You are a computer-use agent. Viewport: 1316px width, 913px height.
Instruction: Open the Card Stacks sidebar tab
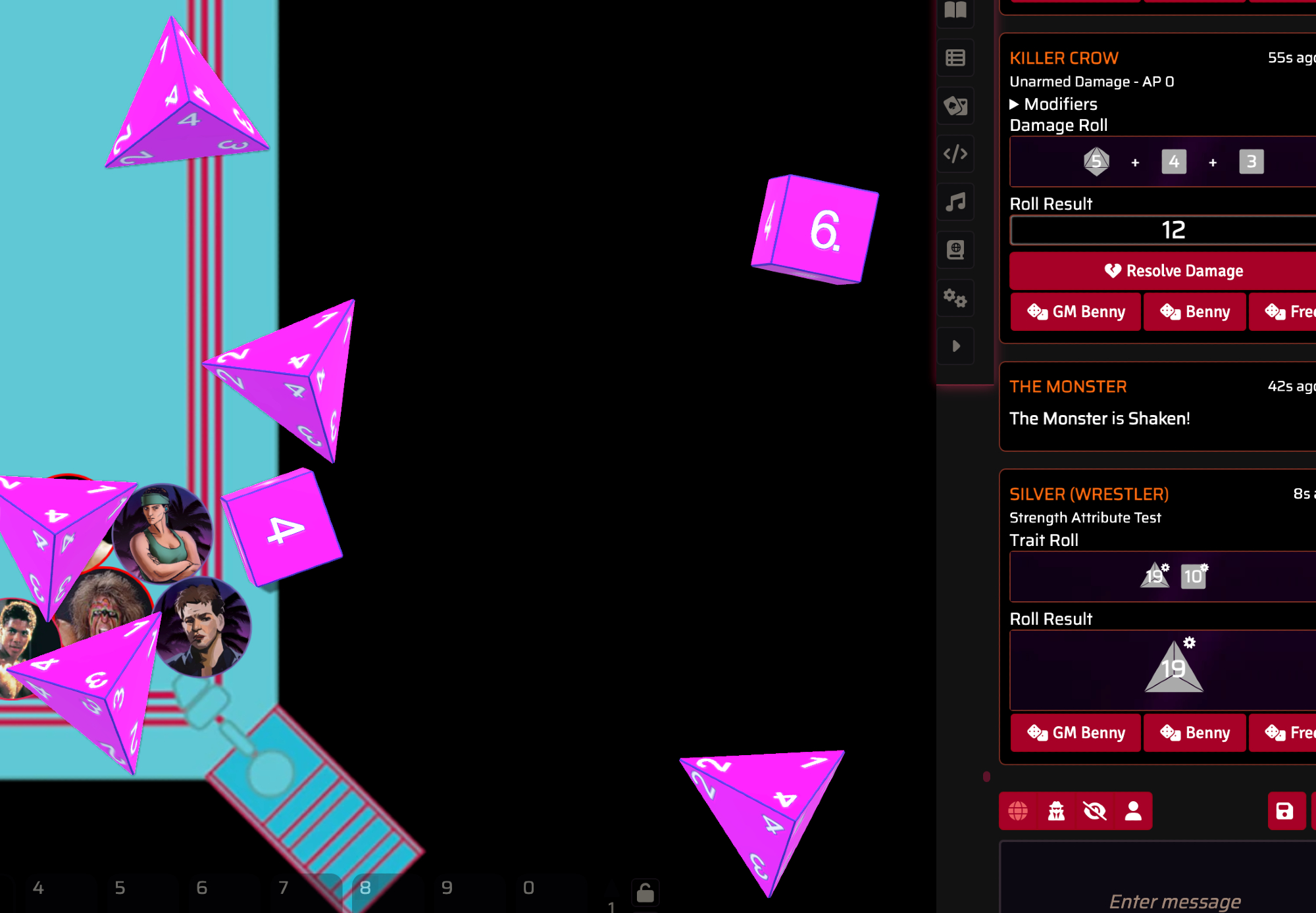[955, 106]
